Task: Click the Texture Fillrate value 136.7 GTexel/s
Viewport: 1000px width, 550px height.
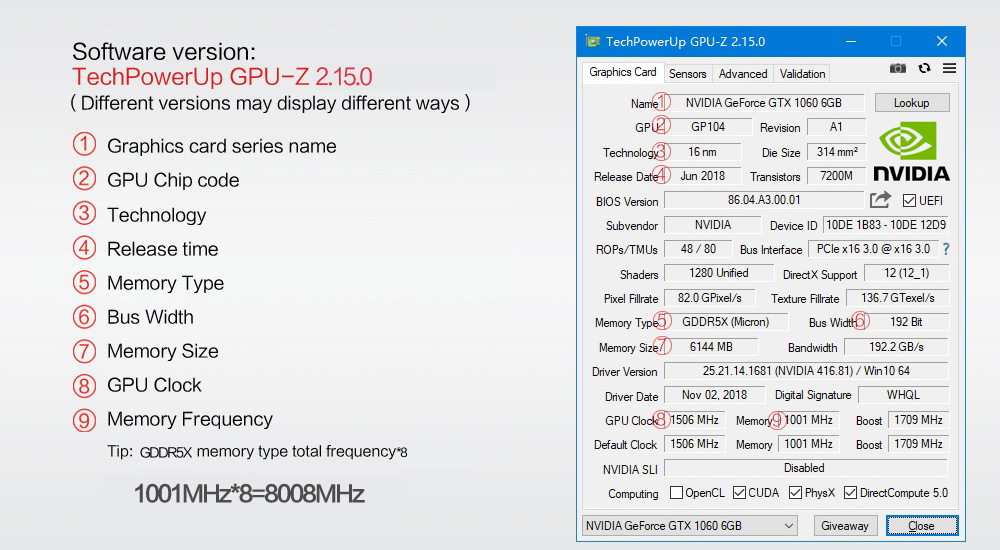Action: (897, 298)
